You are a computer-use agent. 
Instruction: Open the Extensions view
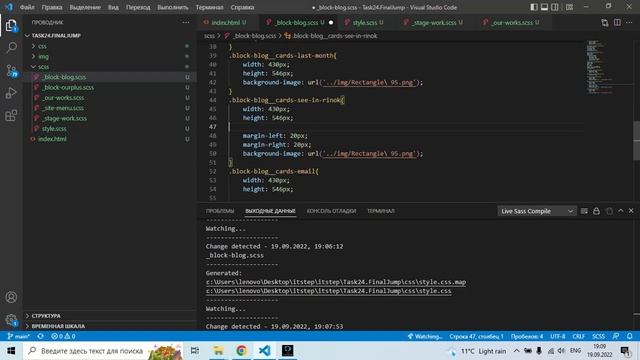(11, 116)
